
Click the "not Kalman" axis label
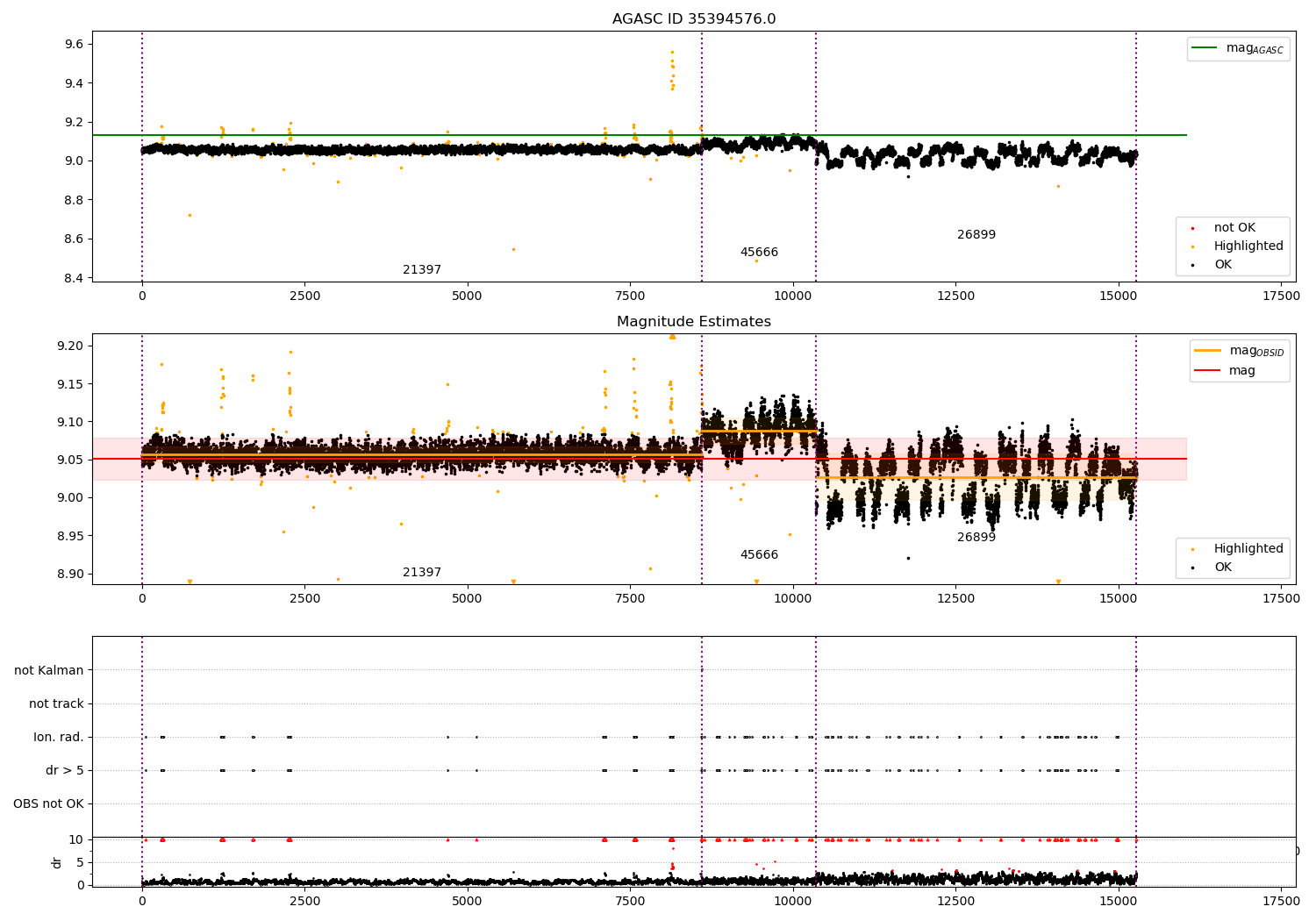(x=49, y=670)
